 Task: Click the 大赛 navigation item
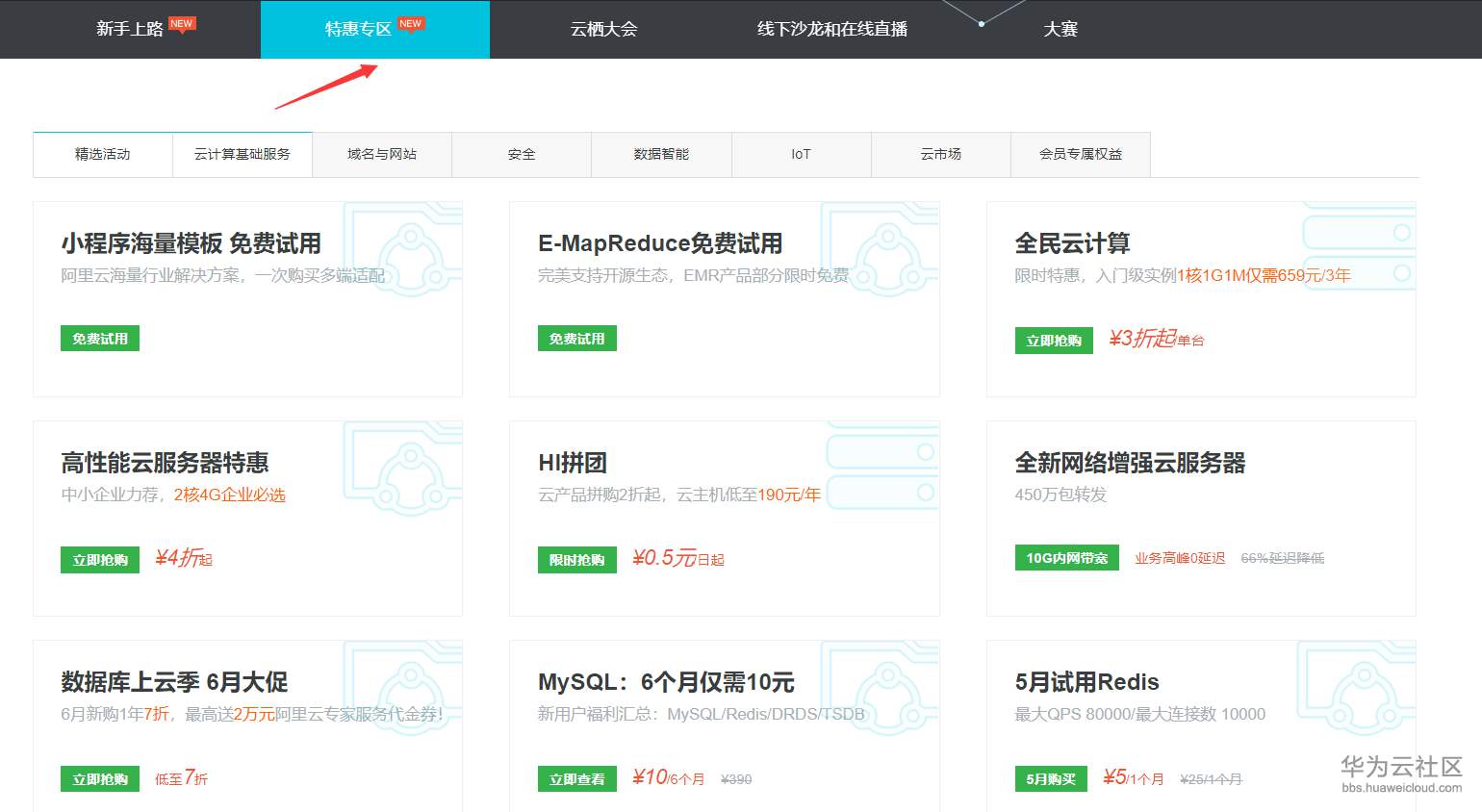[x=1060, y=29]
